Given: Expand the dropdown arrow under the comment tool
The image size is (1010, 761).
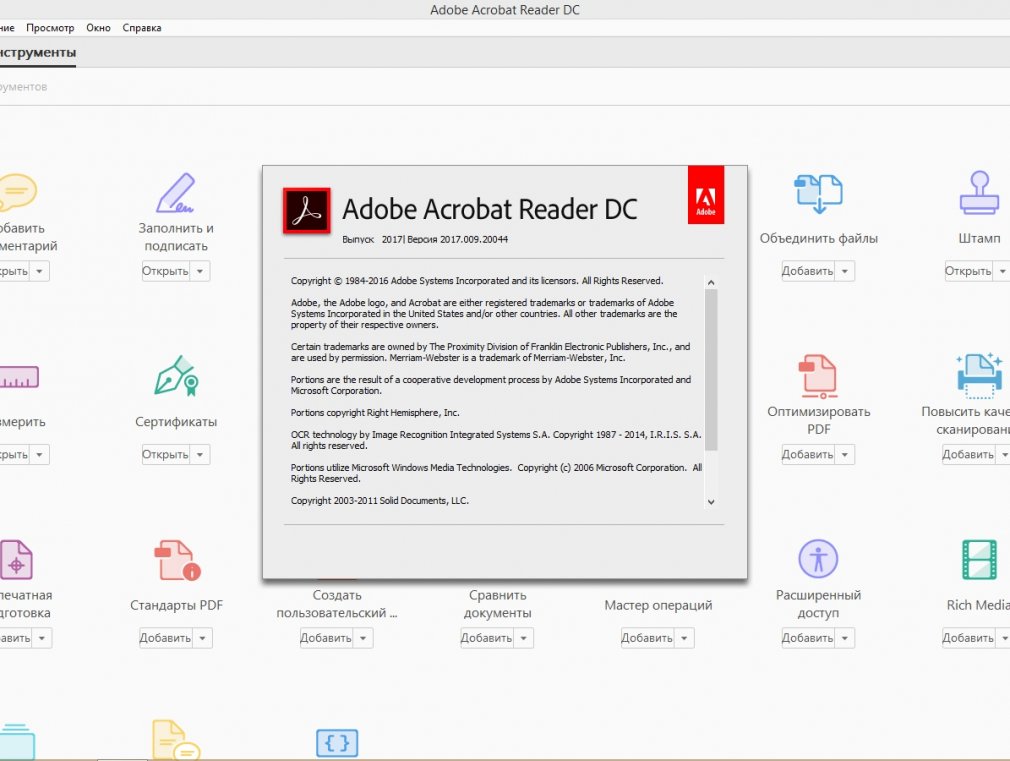Looking at the screenshot, I should point(39,271).
